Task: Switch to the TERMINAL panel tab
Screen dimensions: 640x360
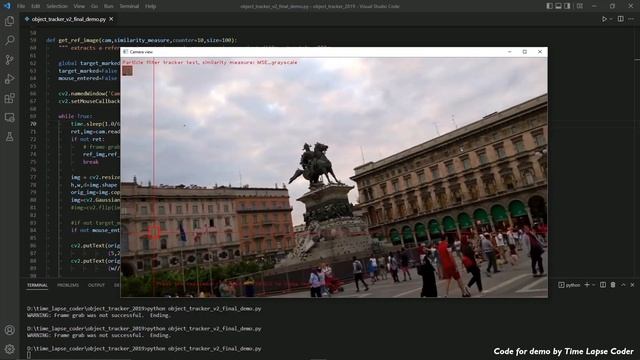Action: click(x=37, y=285)
